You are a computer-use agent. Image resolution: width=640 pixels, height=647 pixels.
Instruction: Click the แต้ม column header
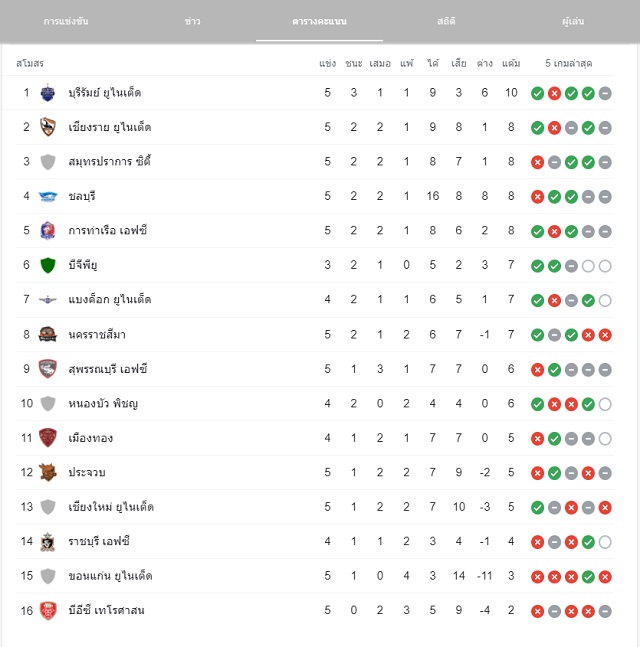click(x=511, y=64)
